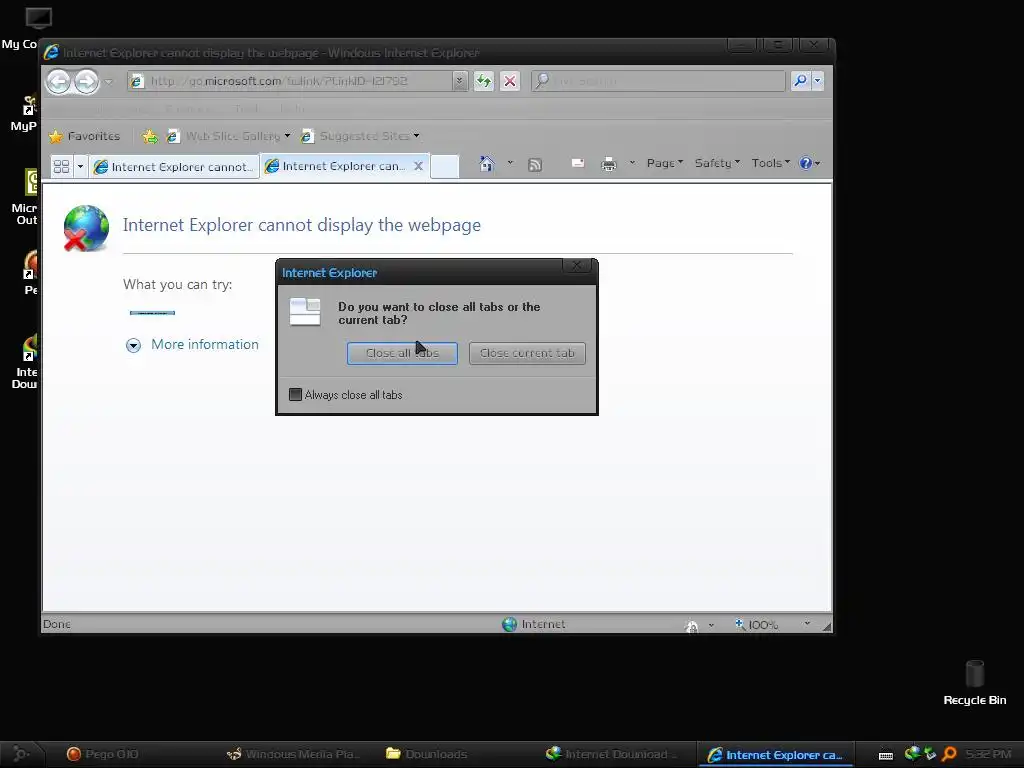Click the Close current tab button
Screen dimensions: 1024x768
527,353
